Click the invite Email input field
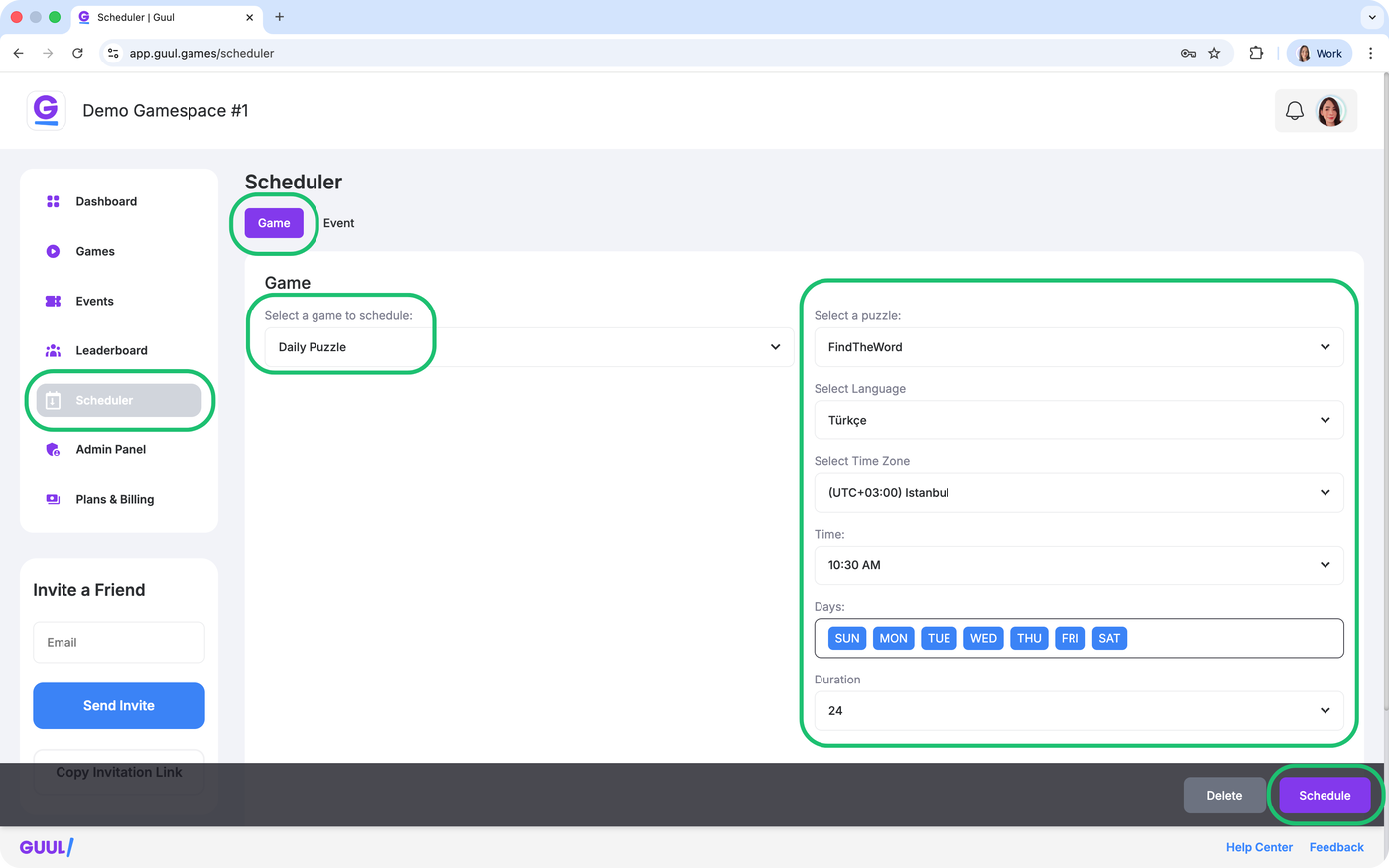This screenshot has height=868, width=1389. [119, 642]
